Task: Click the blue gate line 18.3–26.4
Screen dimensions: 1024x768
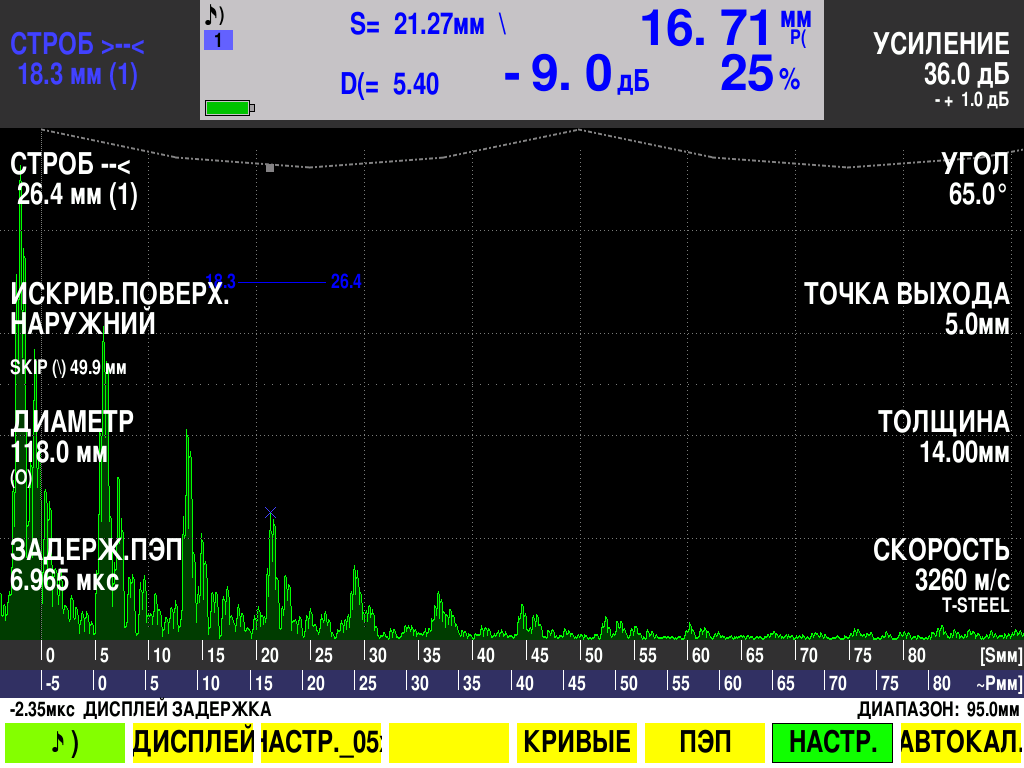Action: tap(283, 282)
